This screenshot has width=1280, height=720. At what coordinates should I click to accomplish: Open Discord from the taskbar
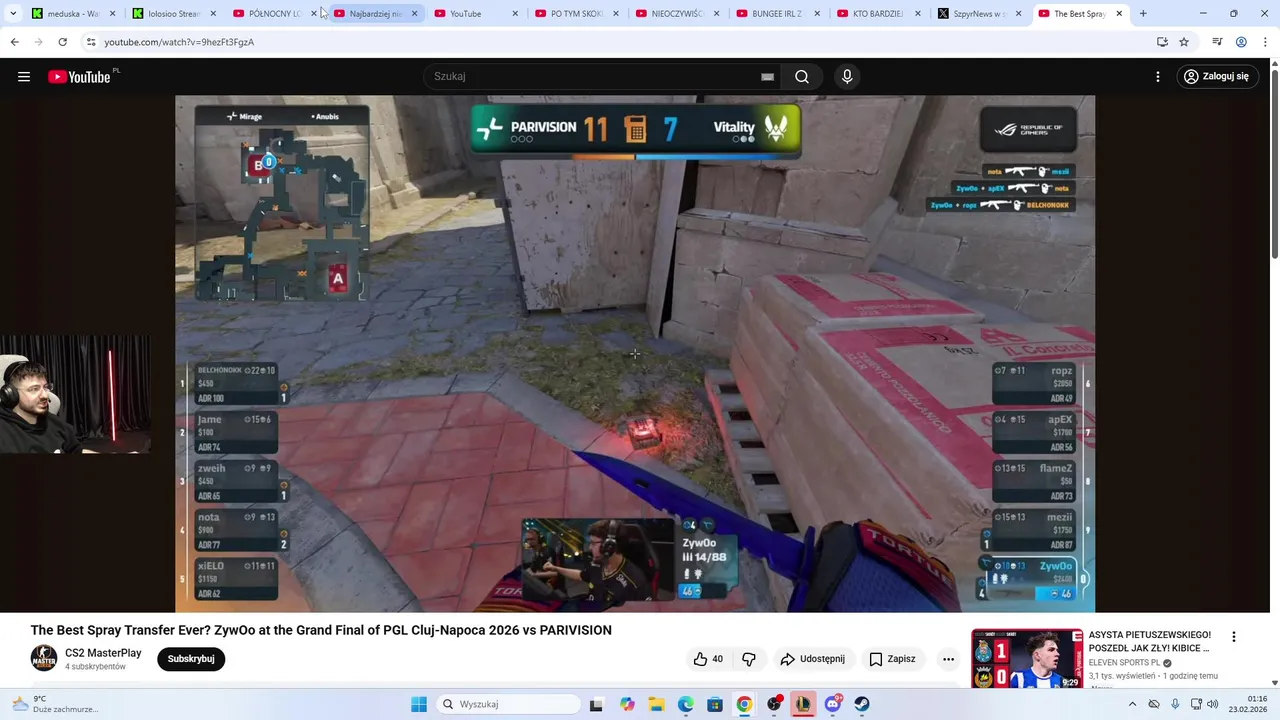point(833,704)
